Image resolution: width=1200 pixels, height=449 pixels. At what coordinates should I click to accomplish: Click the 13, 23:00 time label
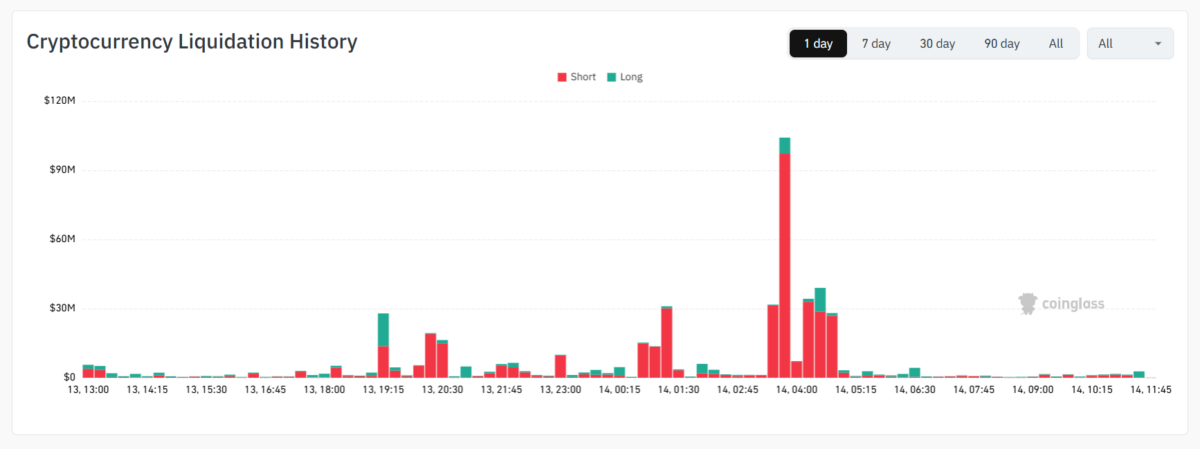tap(560, 391)
